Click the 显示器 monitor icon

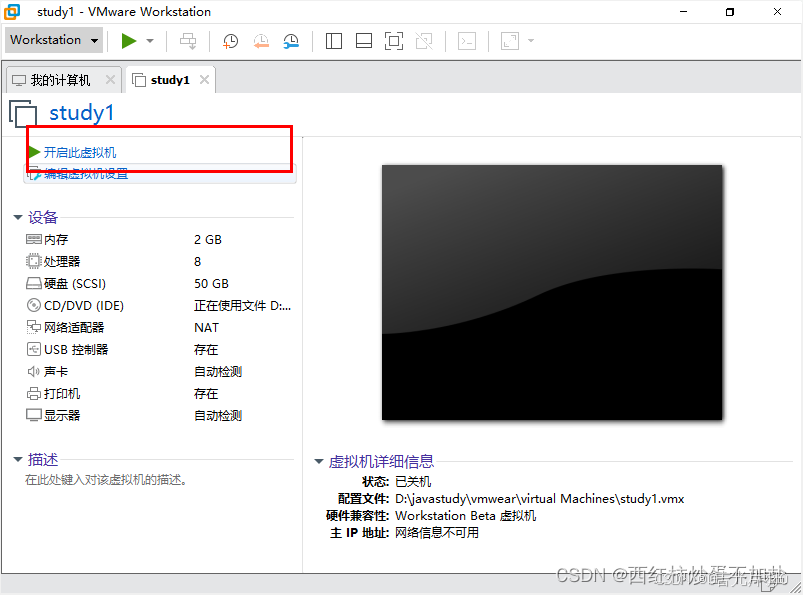(33, 415)
